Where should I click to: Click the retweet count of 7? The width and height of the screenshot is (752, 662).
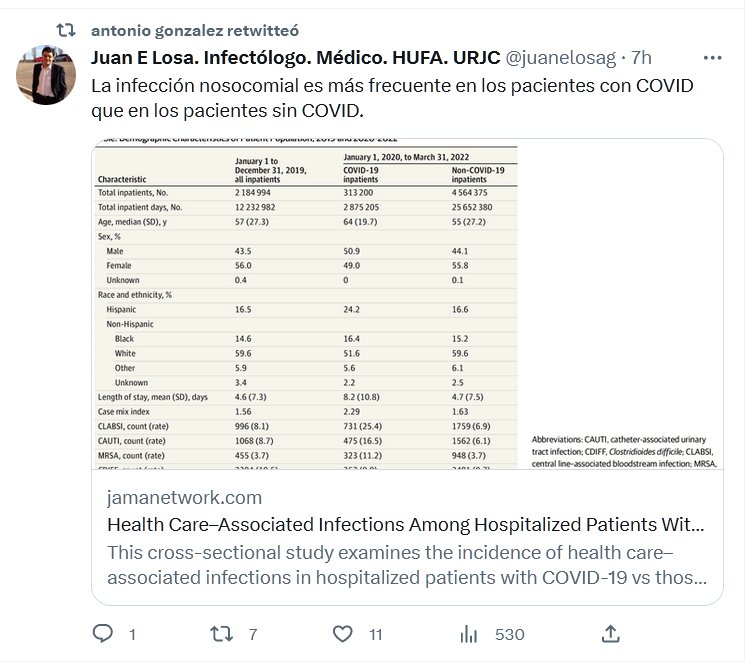pos(254,634)
